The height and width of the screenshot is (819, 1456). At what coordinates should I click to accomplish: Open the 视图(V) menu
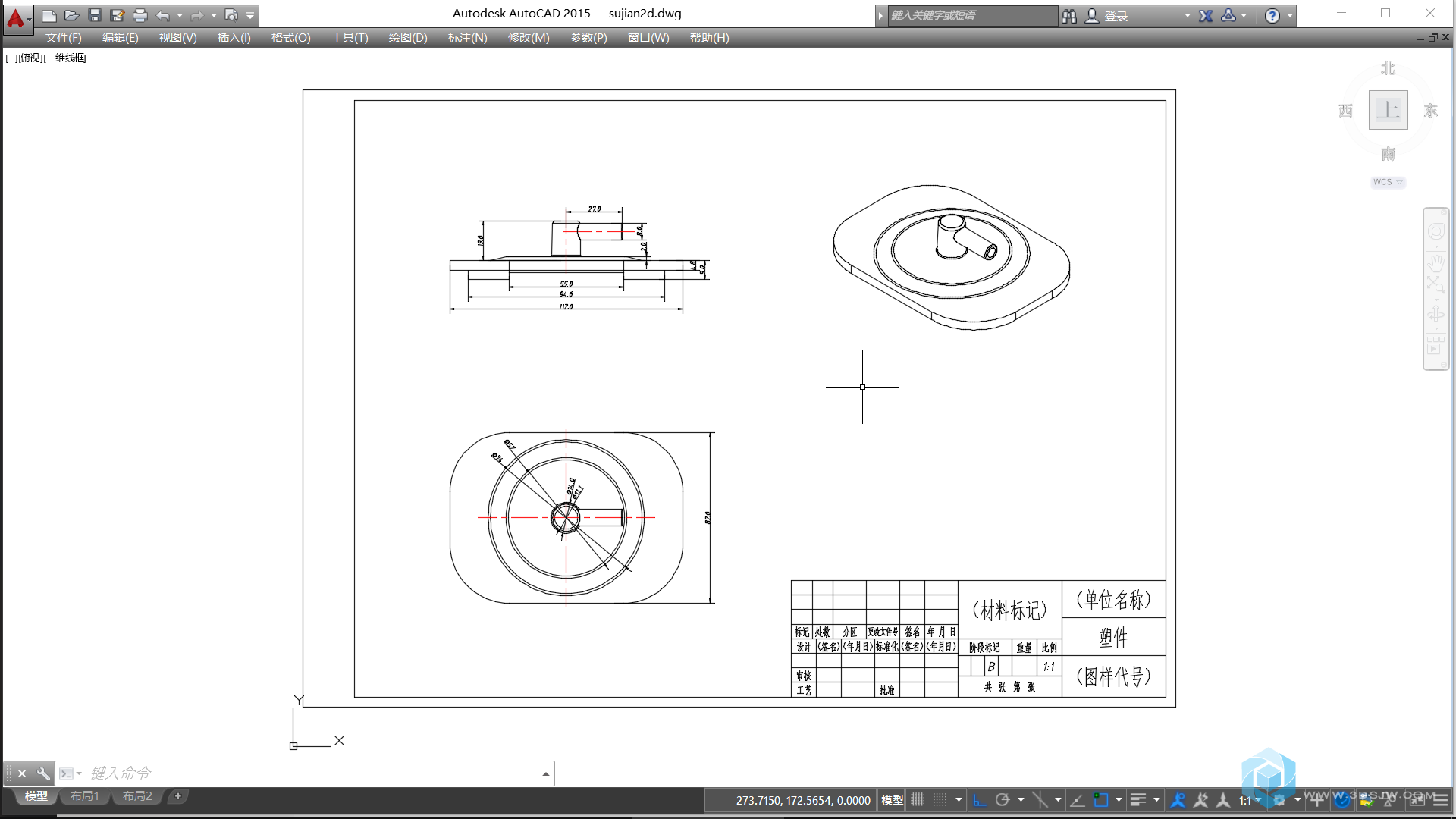[x=177, y=38]
